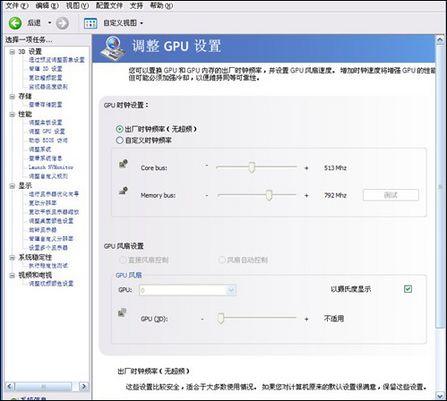Open 调整主板设置 under 性能
447x401 pixels.
pos(46,123)
